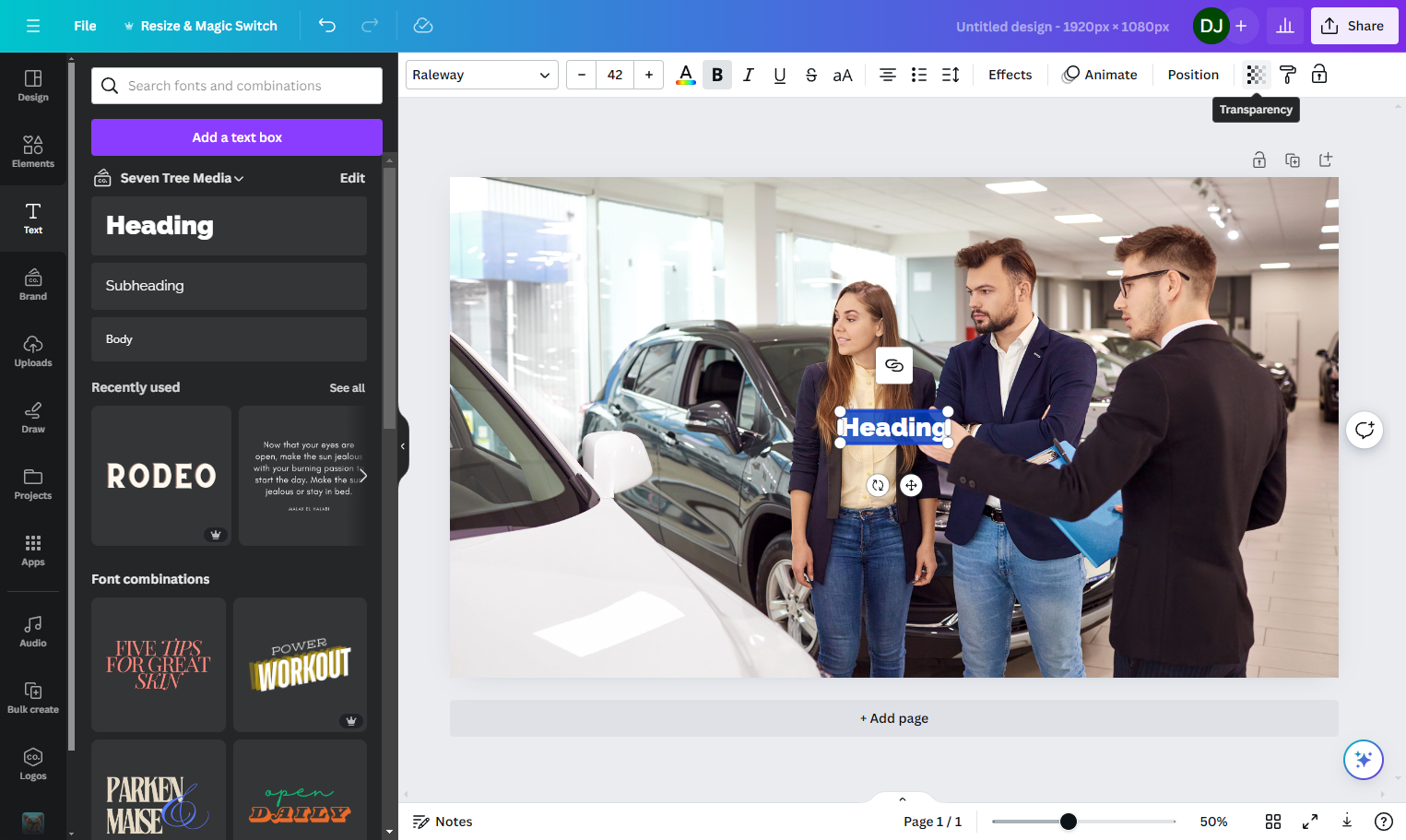Viewport: 1406px width, 840px height.
Task: Click Add a text box button
Action: click(x=237, y=137)
